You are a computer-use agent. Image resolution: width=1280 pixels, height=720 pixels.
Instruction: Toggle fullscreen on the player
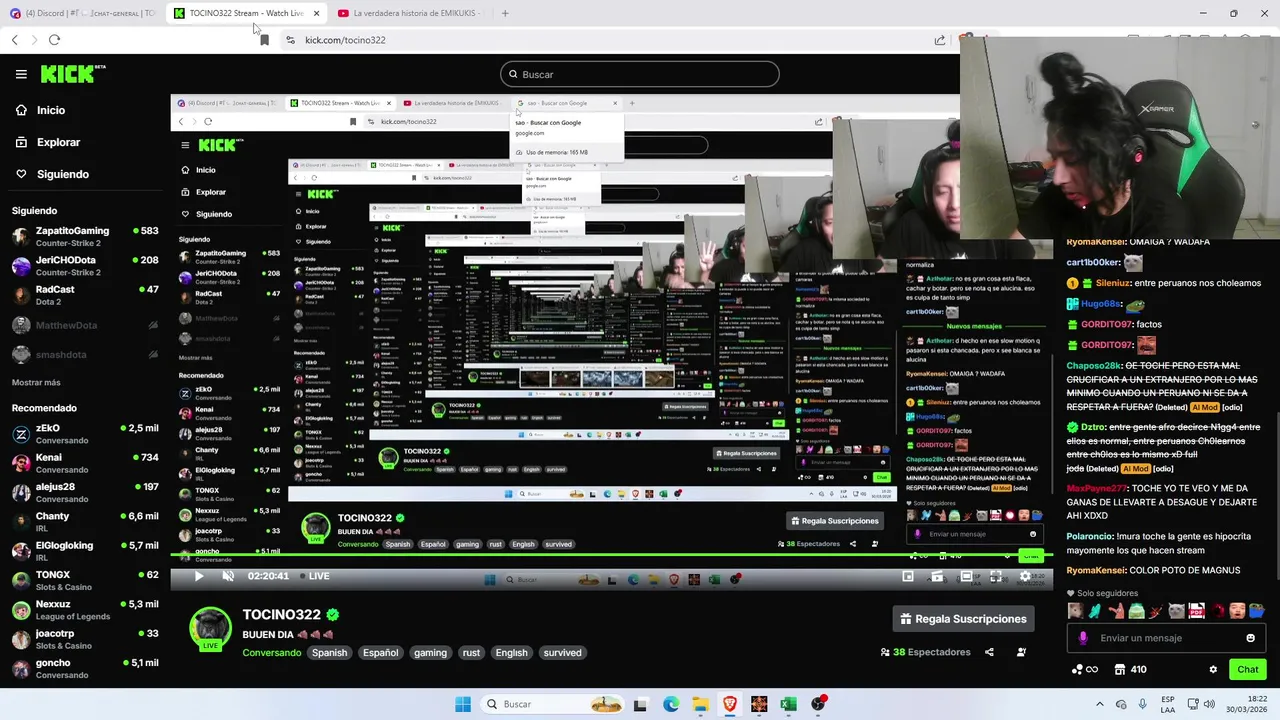click(x=995, y=577)
